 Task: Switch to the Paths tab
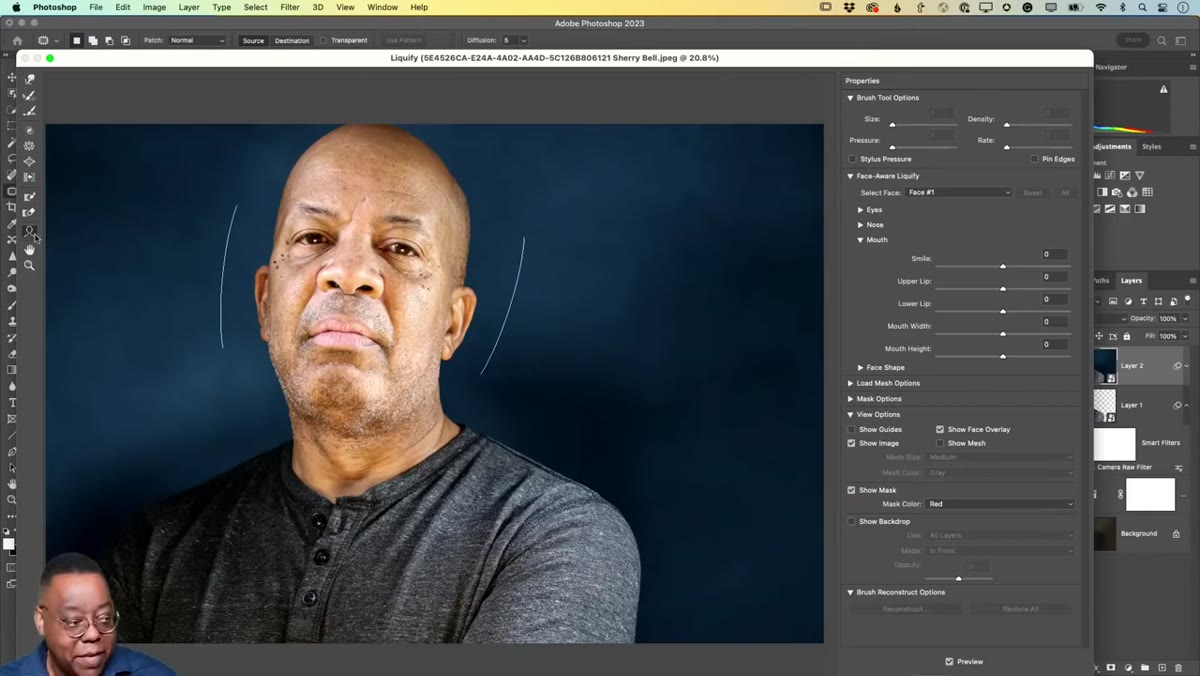(x=1101, y=281)
